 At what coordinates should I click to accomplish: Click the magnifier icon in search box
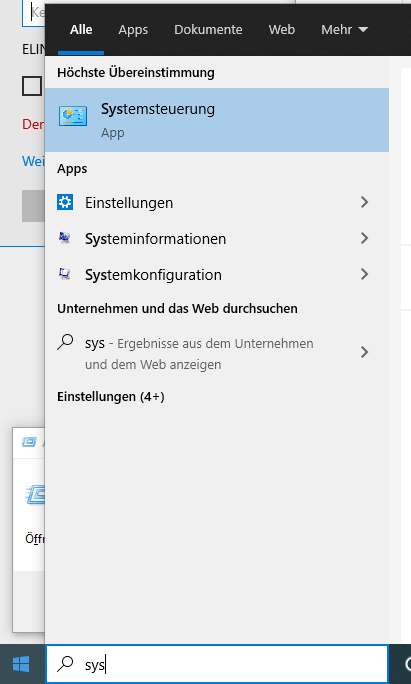[x=65, y=664]
